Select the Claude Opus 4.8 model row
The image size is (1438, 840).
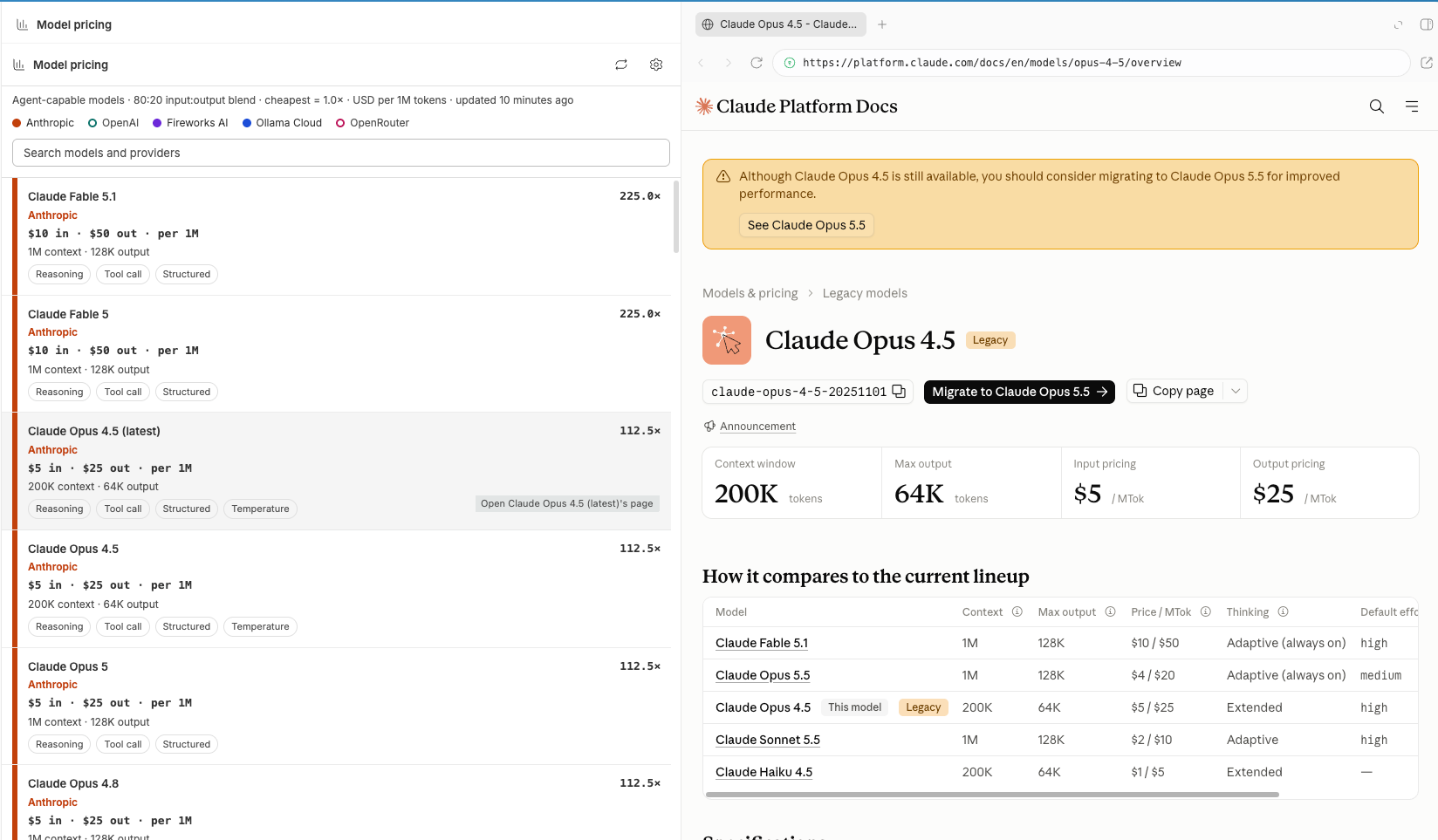click(x=341, y=803)
